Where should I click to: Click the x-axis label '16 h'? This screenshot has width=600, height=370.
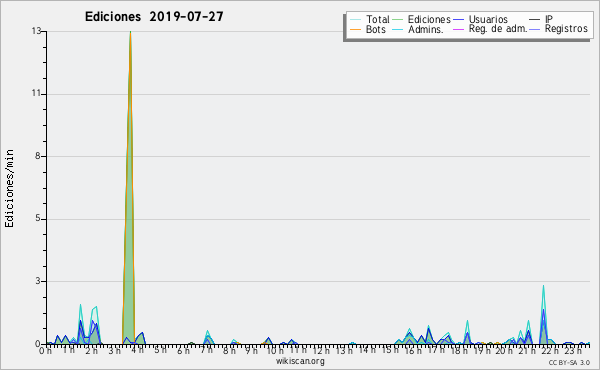413,350
